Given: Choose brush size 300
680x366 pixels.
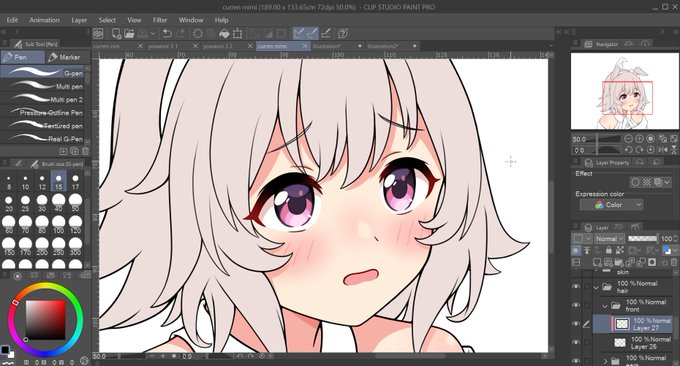Looking at the screenshot, I should [x=75, y=246].
